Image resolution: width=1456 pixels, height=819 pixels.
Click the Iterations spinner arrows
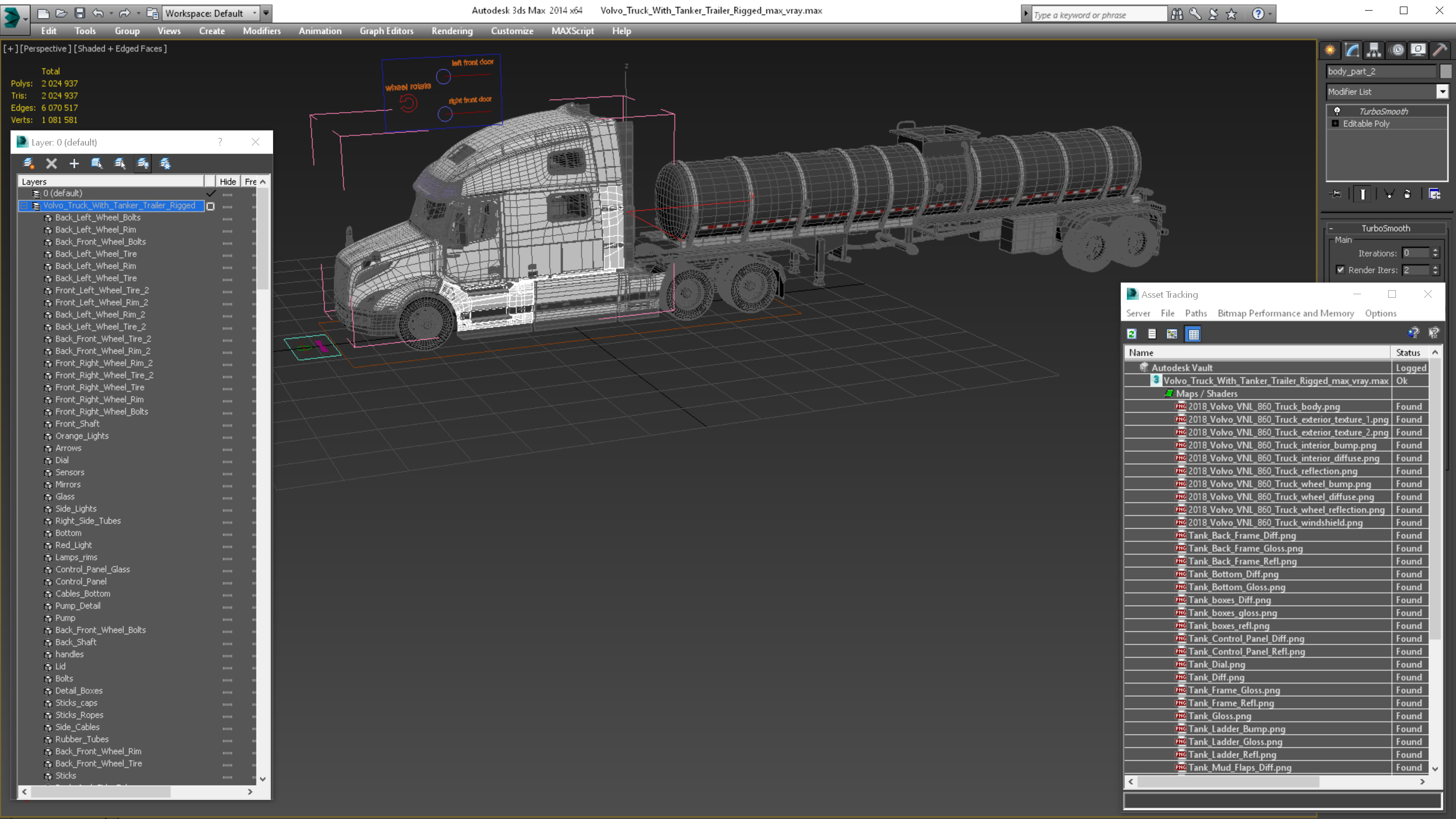1435,253
